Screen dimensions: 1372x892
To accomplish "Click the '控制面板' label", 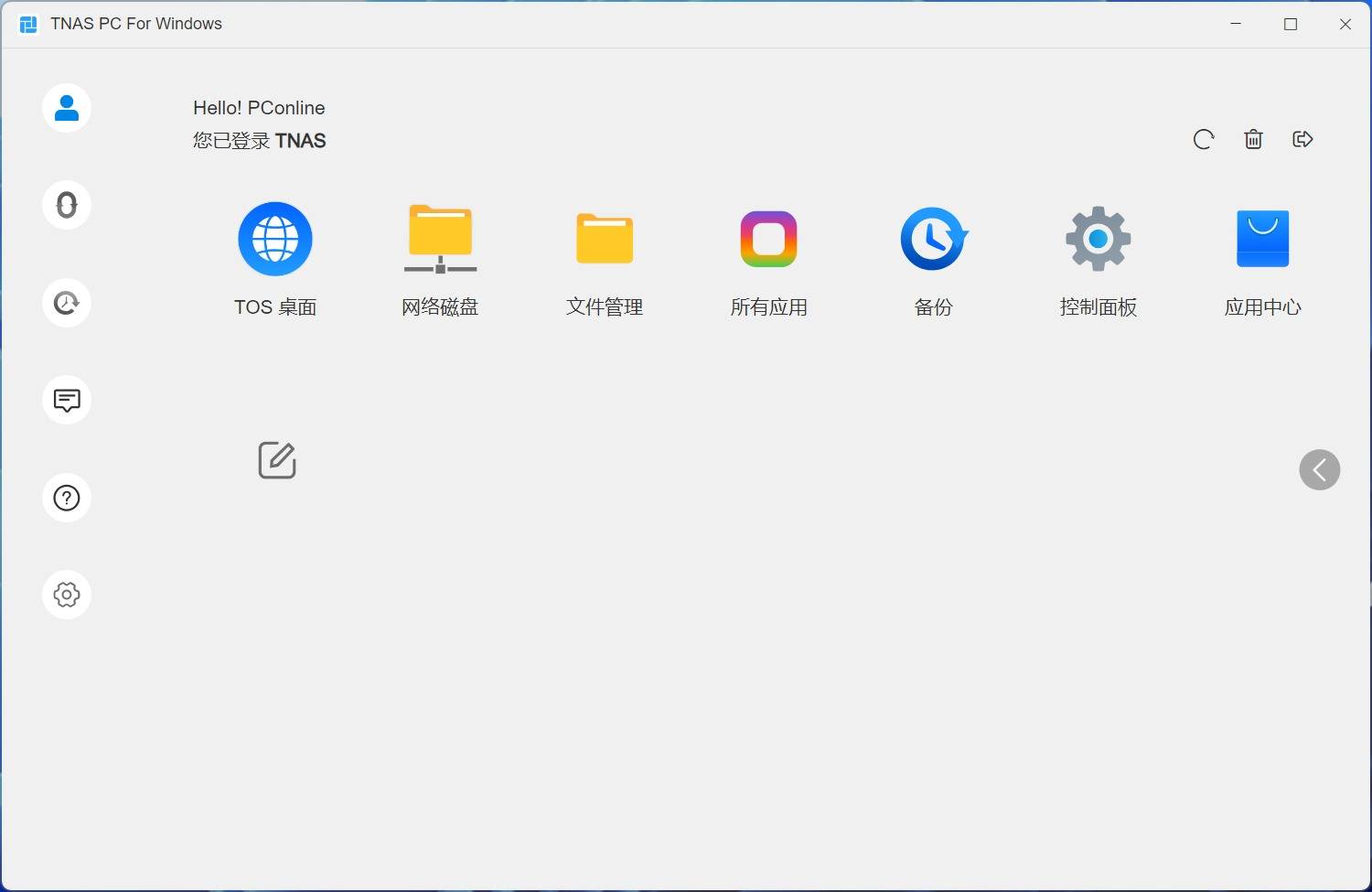I will pos(1099,307).
